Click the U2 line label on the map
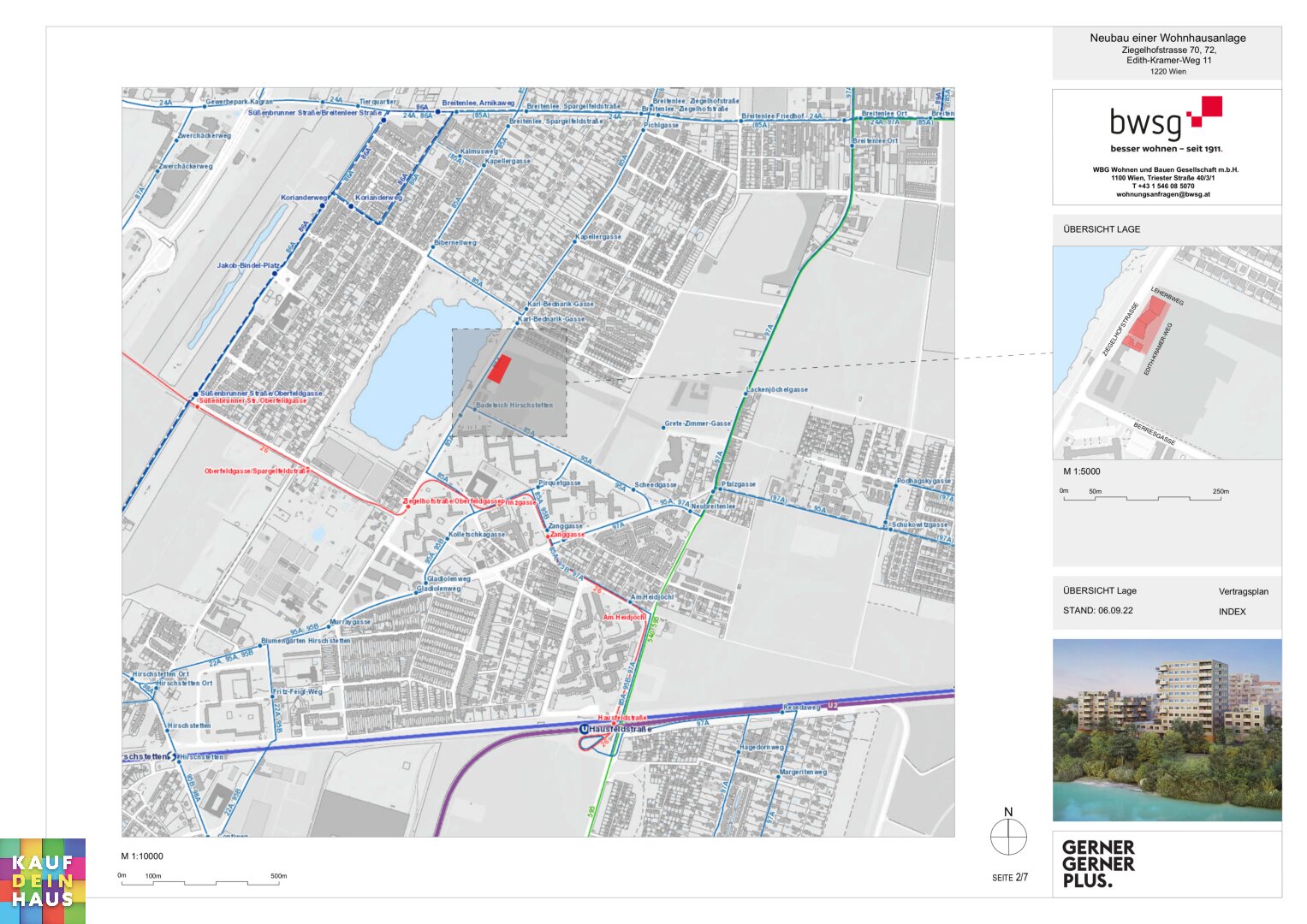This screenshot has width=1307, height=924. pyautogui.click(x=832, y=705)
